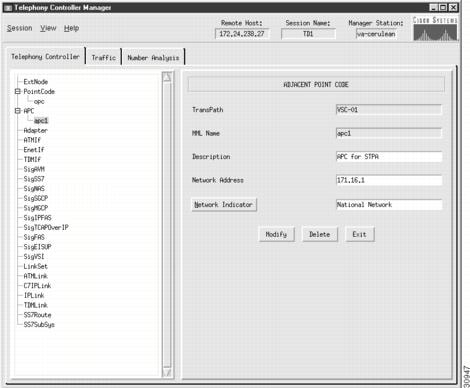Click the TransPath field showing VSC-01
The width and height of the screenshot is (470, 388).
click(389, 110)
